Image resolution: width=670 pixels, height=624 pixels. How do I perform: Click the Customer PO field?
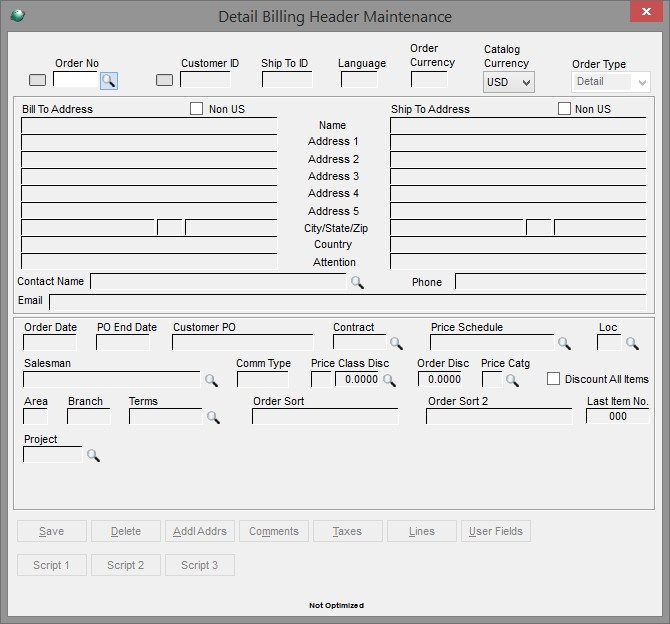click(x=242, y=342)
